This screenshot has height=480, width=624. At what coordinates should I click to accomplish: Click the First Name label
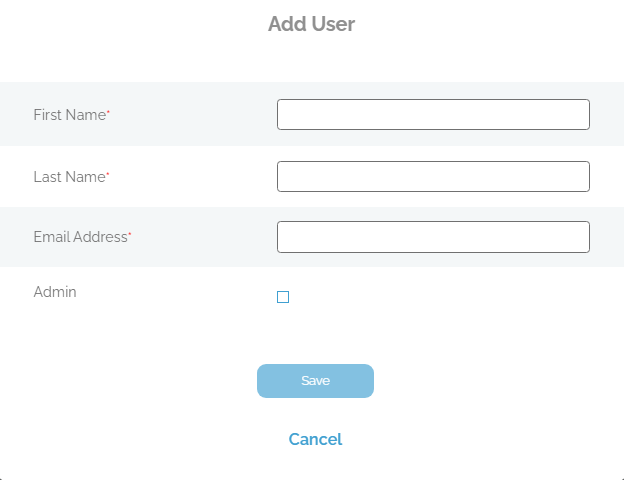(69, 115)
